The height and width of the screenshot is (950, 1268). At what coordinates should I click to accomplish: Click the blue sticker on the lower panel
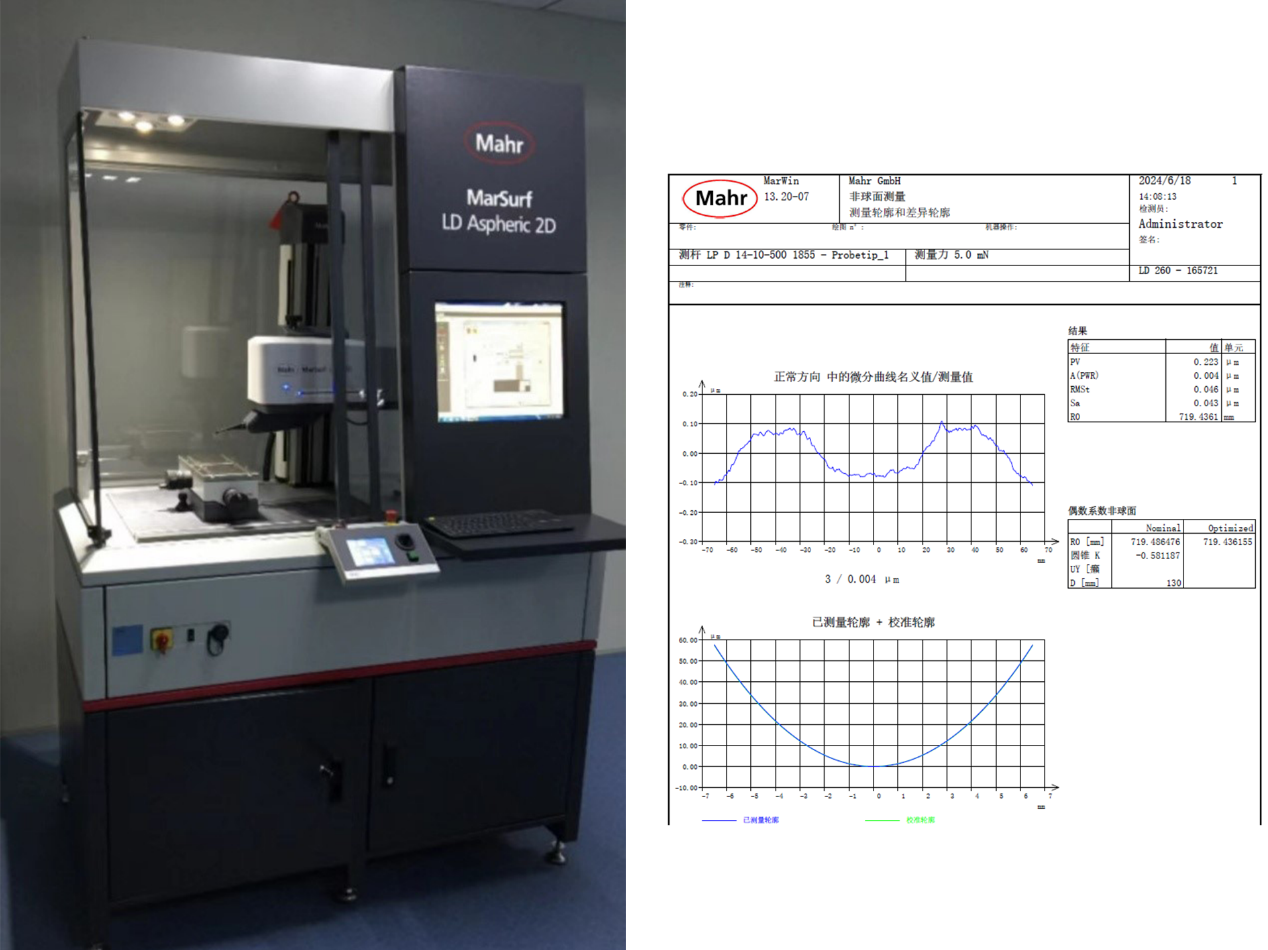point(127,640)
